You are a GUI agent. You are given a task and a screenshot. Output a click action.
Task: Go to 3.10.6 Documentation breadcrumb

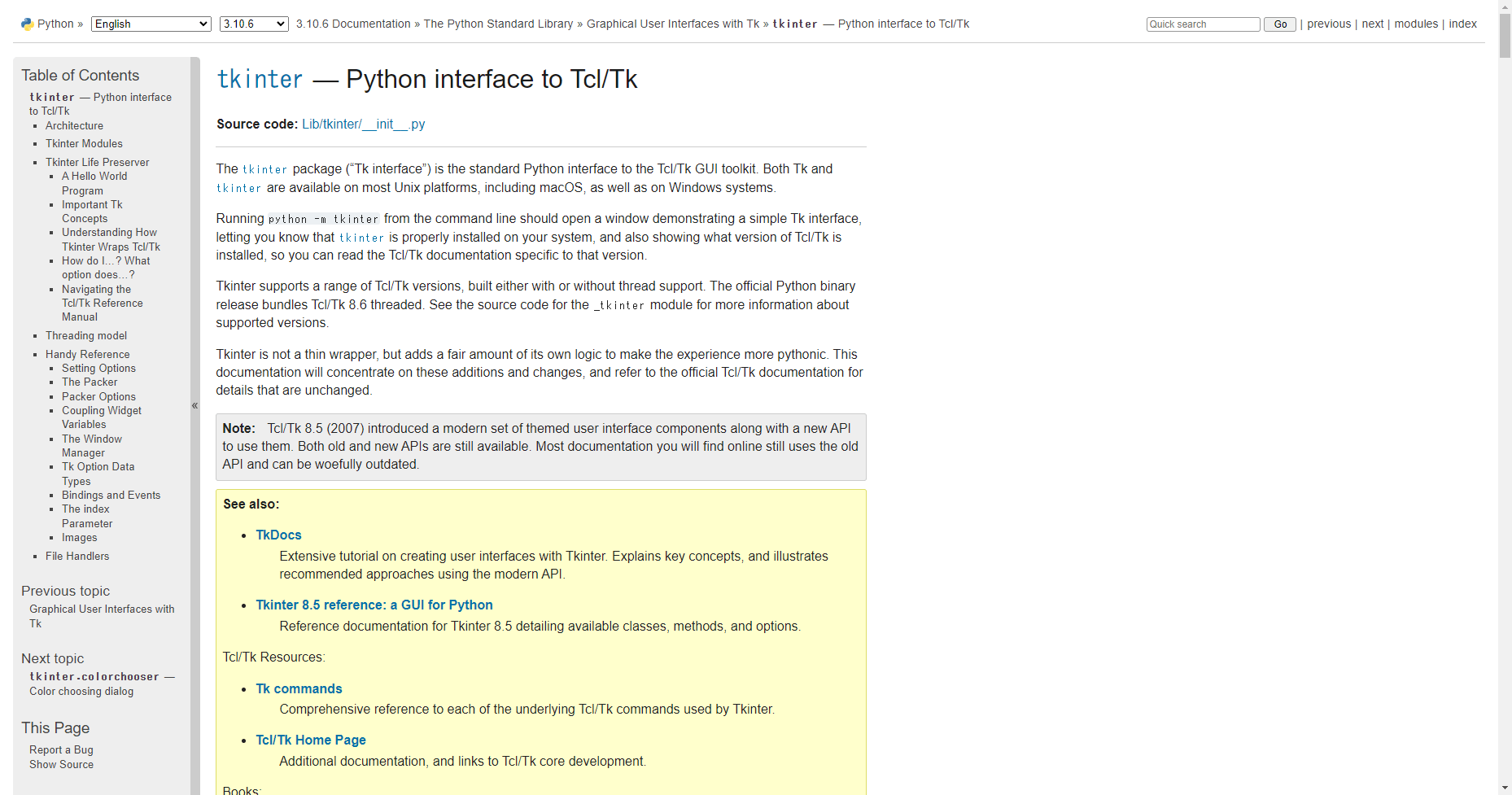pos(353,24)
